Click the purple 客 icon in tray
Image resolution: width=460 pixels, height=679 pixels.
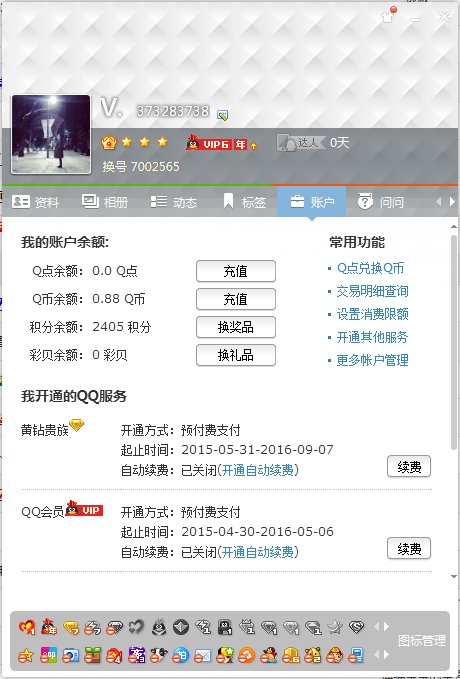(x=137, y=655)
